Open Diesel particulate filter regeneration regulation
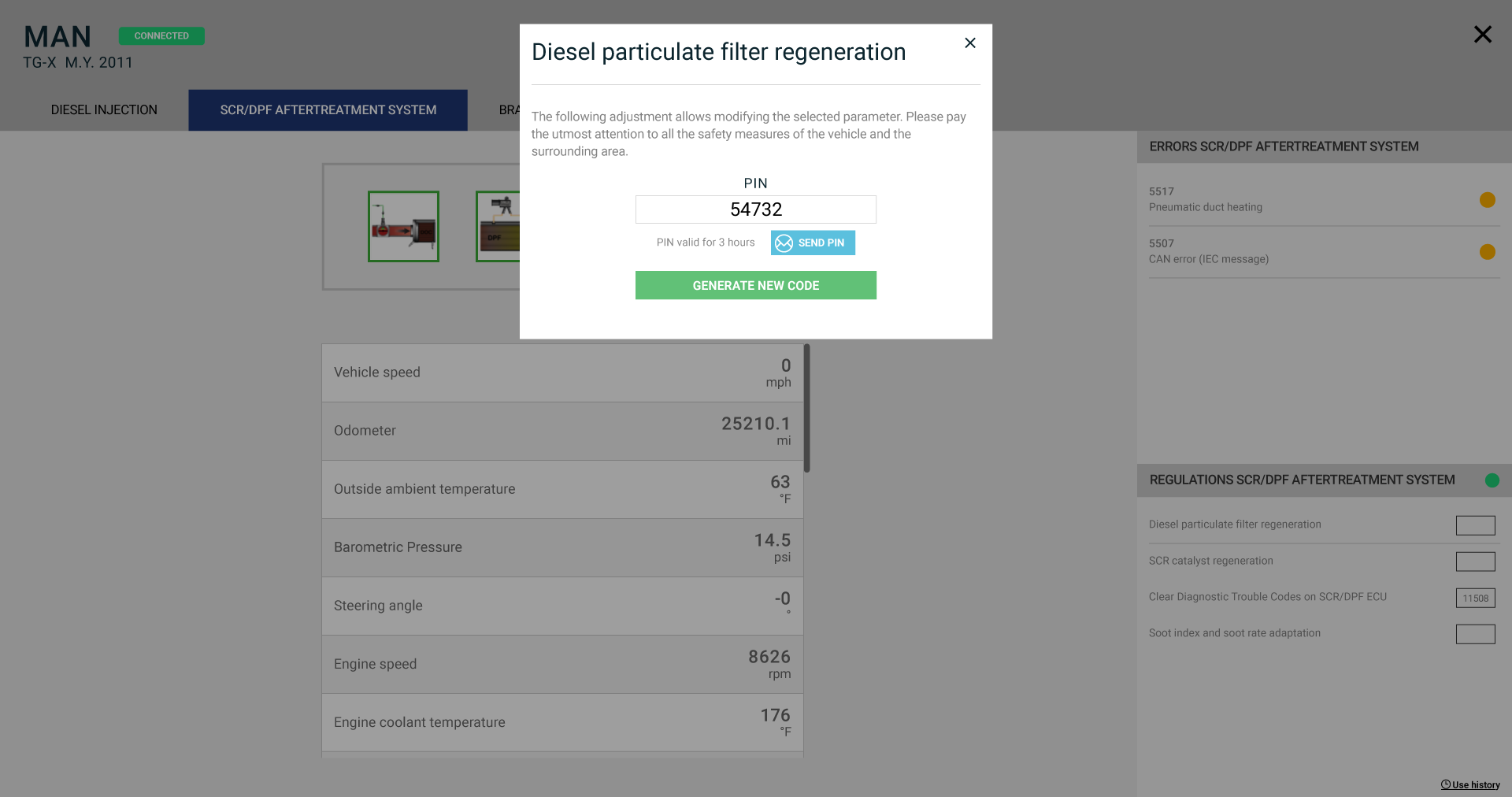The height and width of the screenshot is (797, 1512). click(x=1235, y=525)
